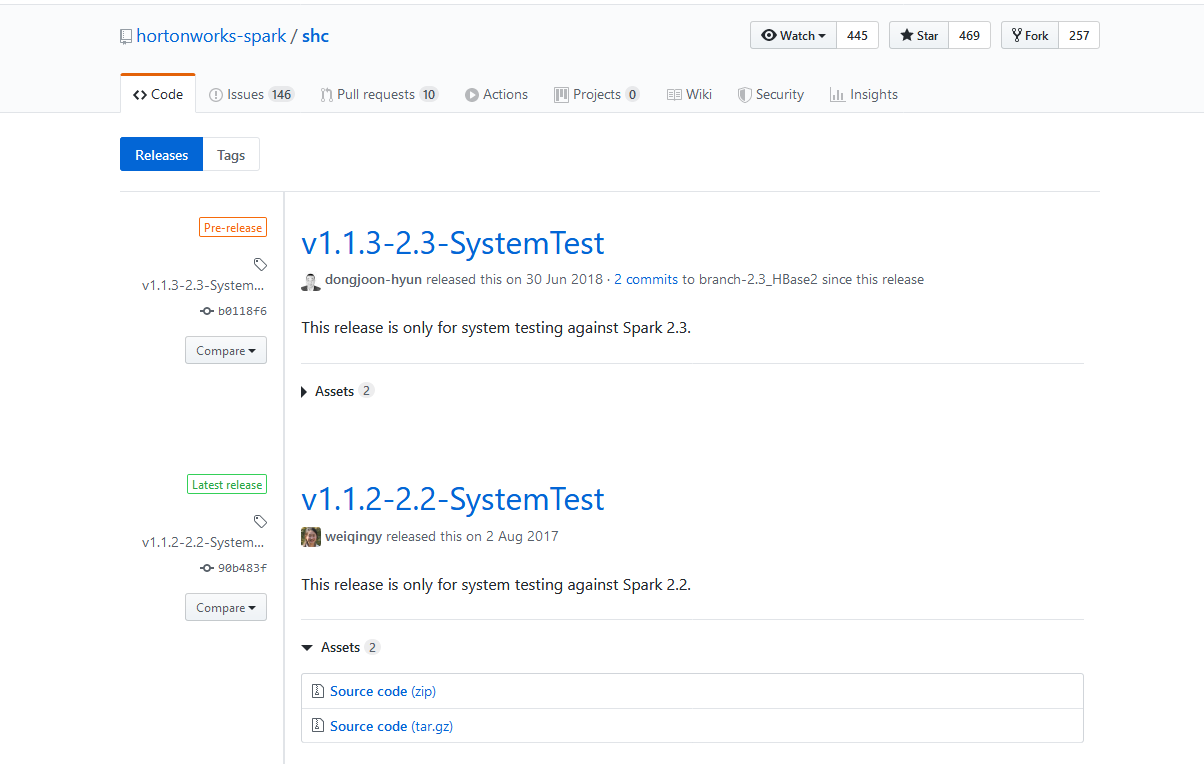Switch to the Issues tab
1204x764 pixels.
pos(251,94)
